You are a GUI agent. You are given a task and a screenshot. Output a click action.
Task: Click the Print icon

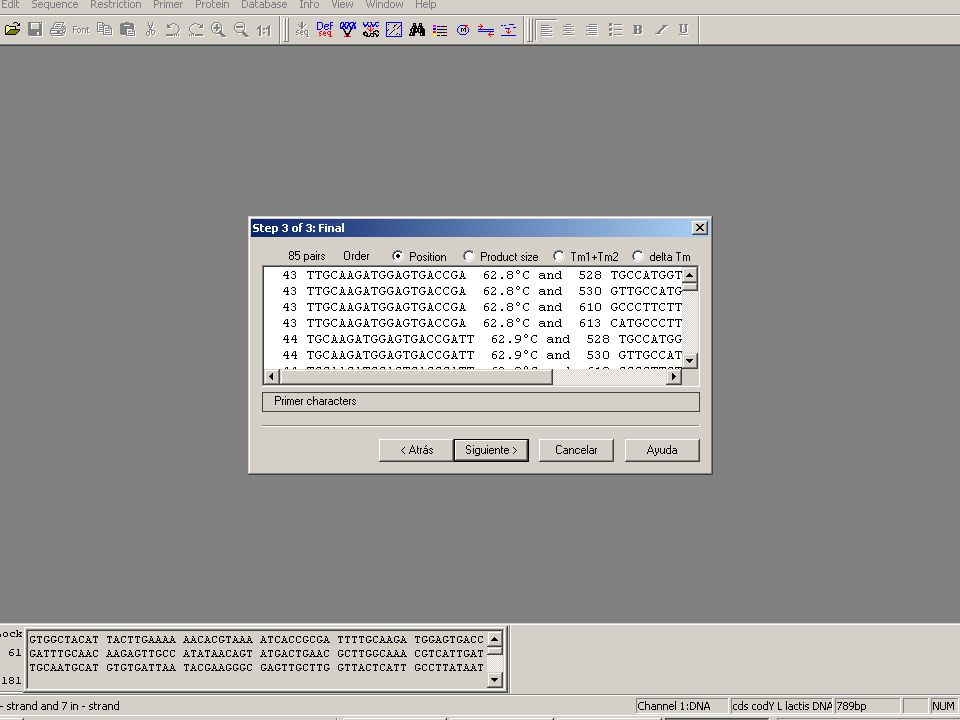(58, 29)
